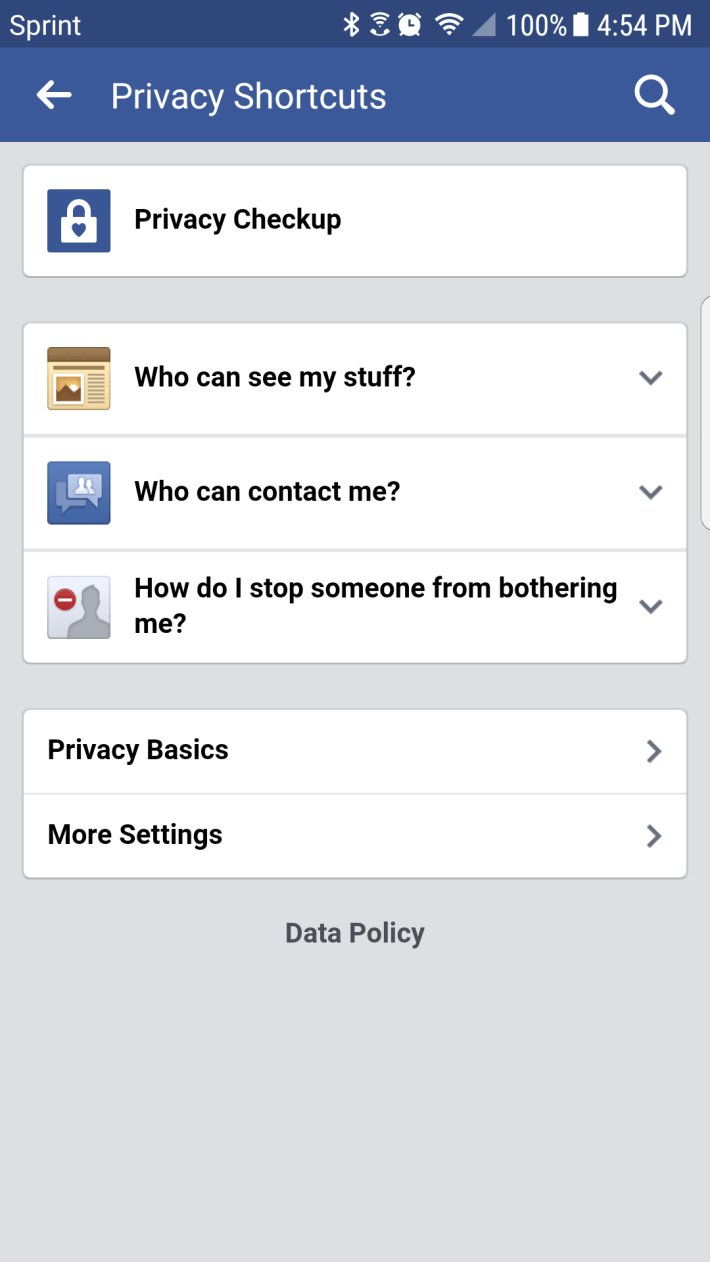The width and height of the screenshot is (710, 1262).
Task: Tap the Wi-Fi signal icon
Action: (448, 24)
